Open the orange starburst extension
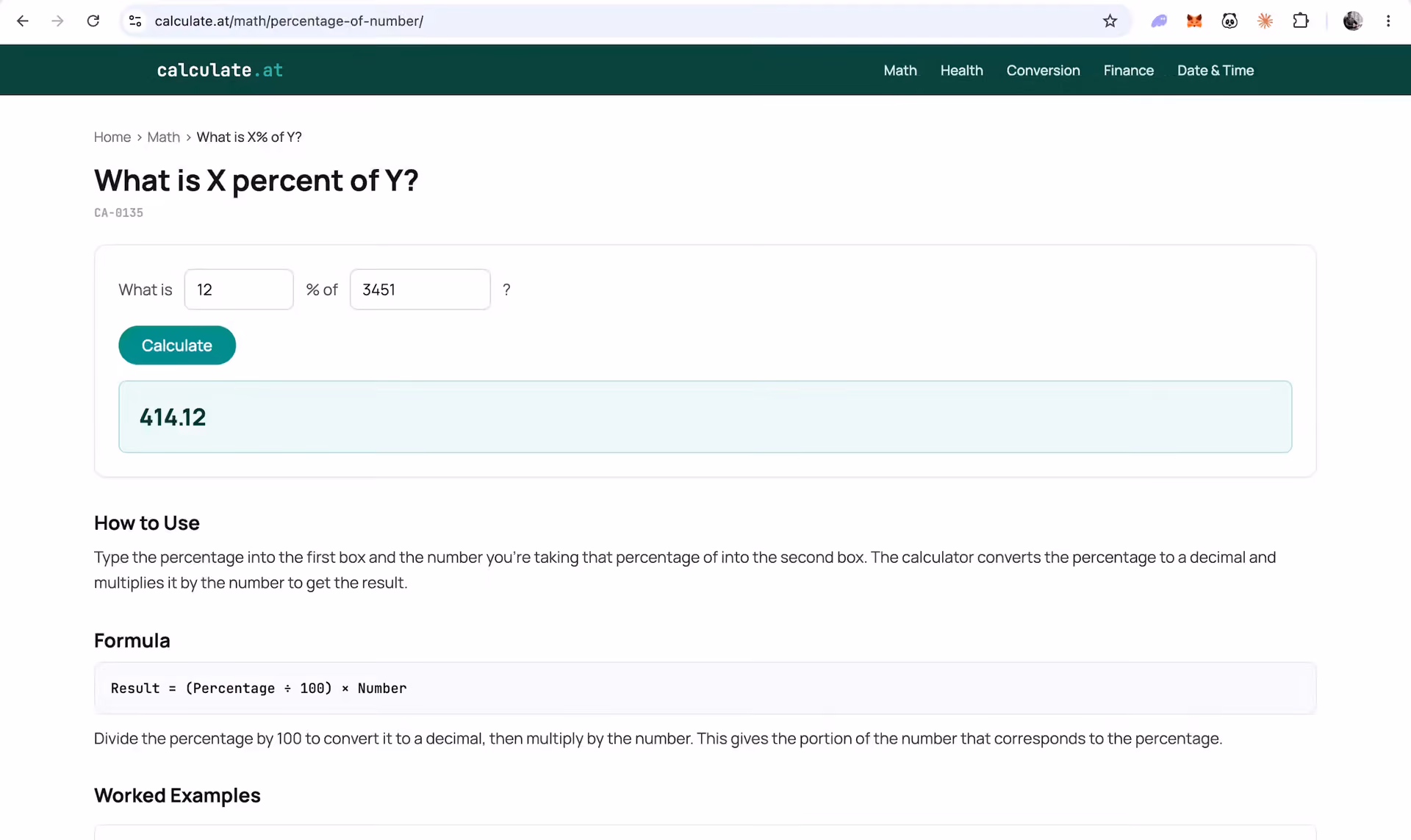This screenshot has width=1411, height=840. 1265,21
